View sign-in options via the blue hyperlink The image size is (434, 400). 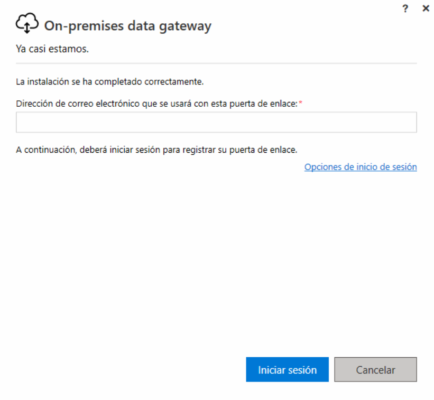pyautogui.click(x=360, y=167)
